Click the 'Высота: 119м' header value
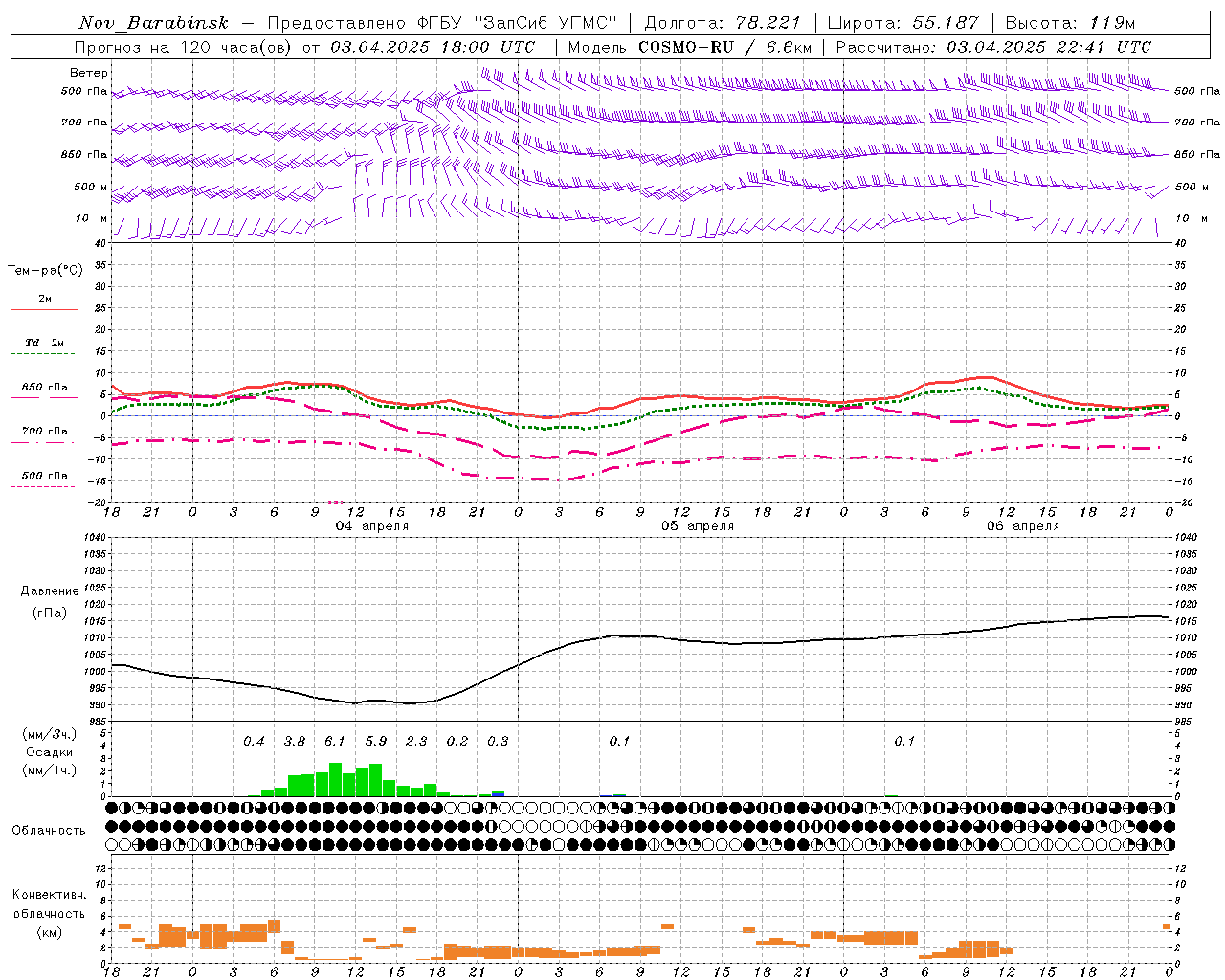1225x980 pixels. pos(1070,23)
